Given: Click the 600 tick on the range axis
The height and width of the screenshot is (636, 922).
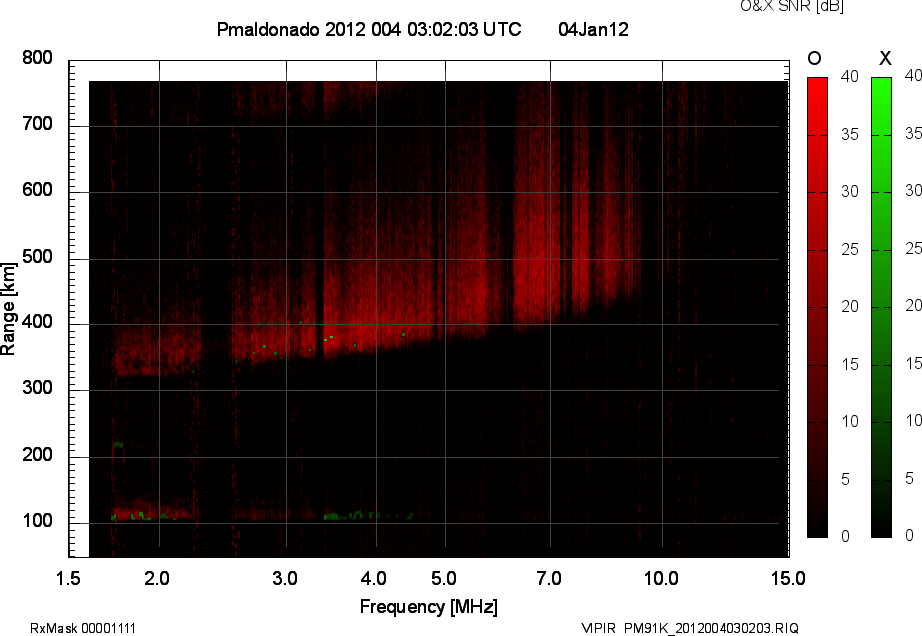Looking at the screenshot, I should tap(37, 190).
